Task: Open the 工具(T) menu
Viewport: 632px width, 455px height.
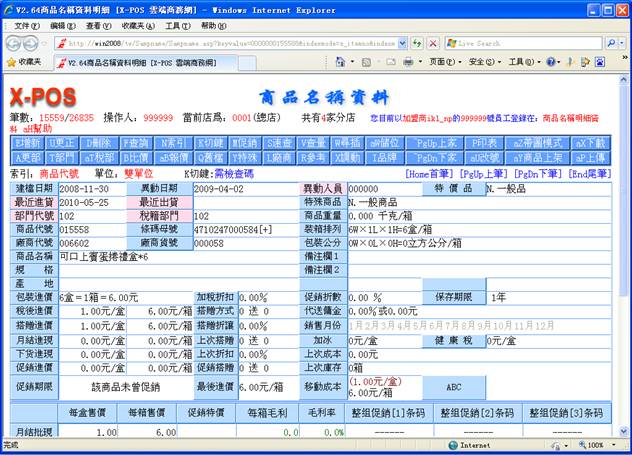Action: point(177,24)
